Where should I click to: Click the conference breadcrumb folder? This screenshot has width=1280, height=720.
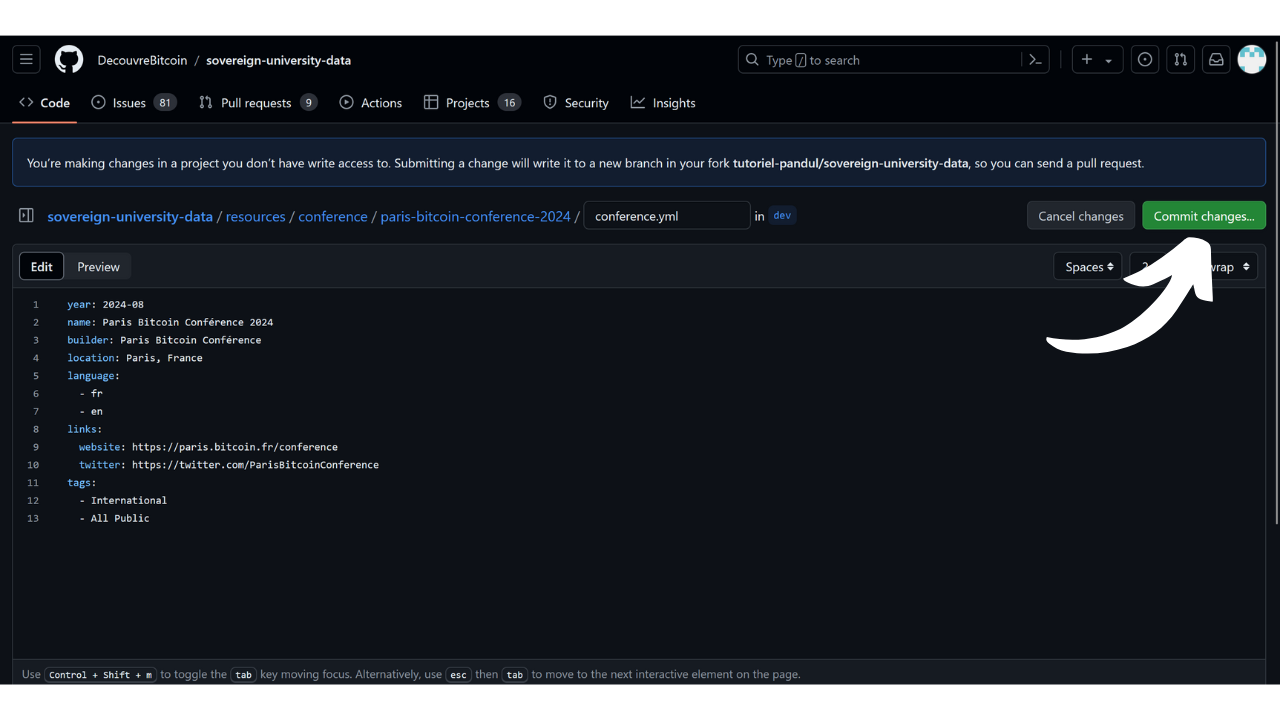pyautogui.click(x=333, y=216)
